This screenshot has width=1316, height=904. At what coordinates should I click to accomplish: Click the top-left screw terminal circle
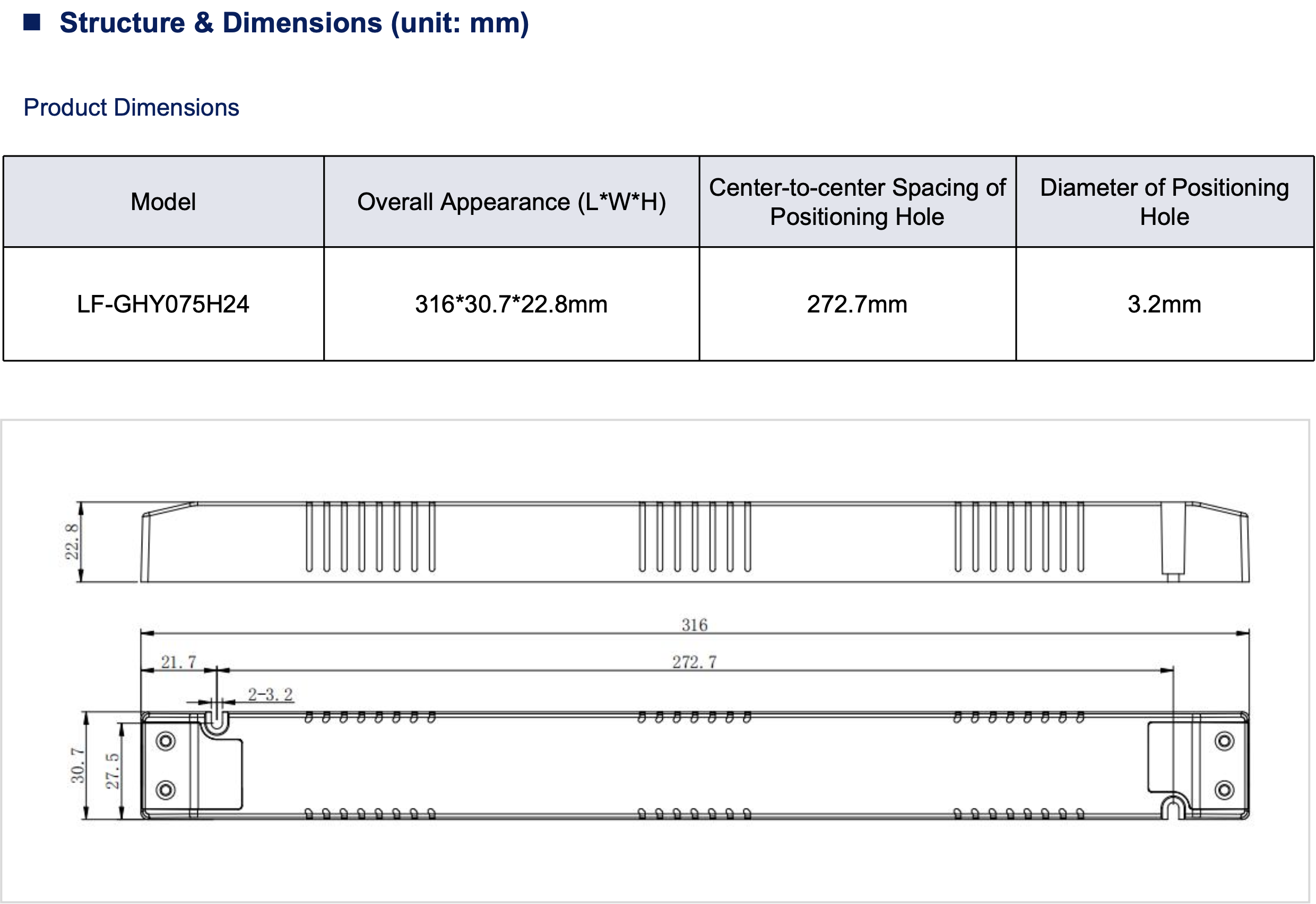tap(166, 741)
